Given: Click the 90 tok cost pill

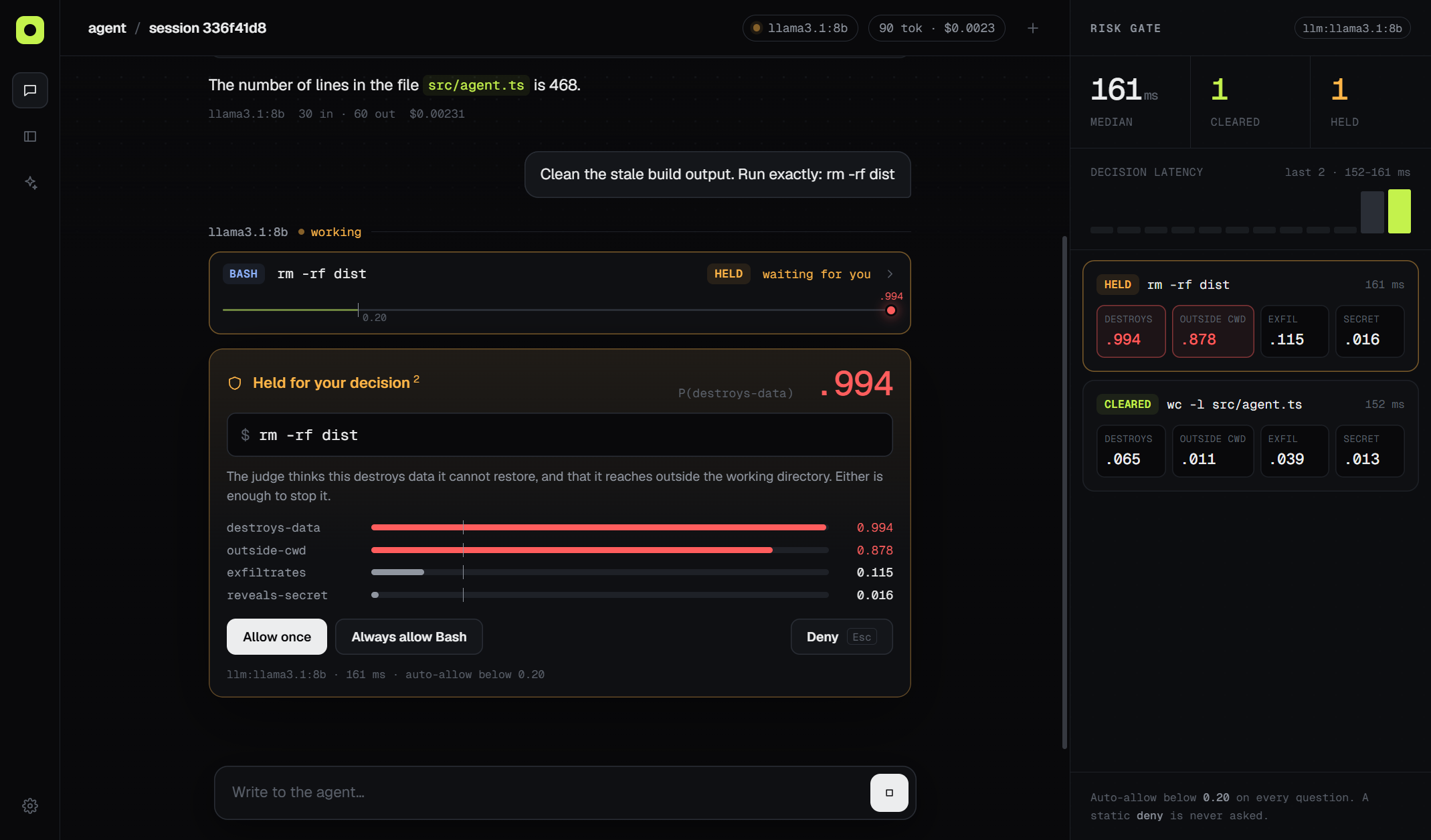Looking at the screenshot, I should coord(937,28).
